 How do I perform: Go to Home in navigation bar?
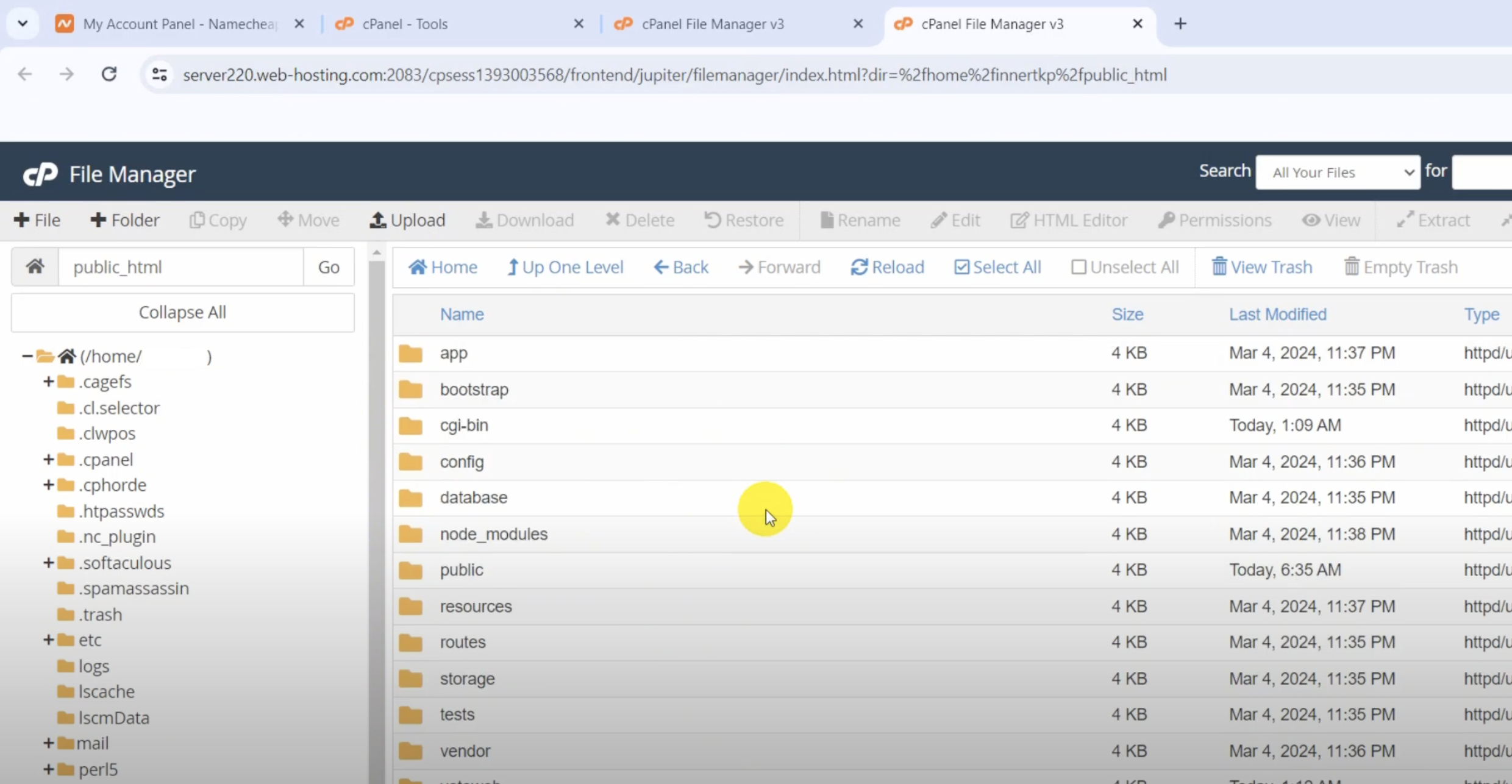(443, 267)
